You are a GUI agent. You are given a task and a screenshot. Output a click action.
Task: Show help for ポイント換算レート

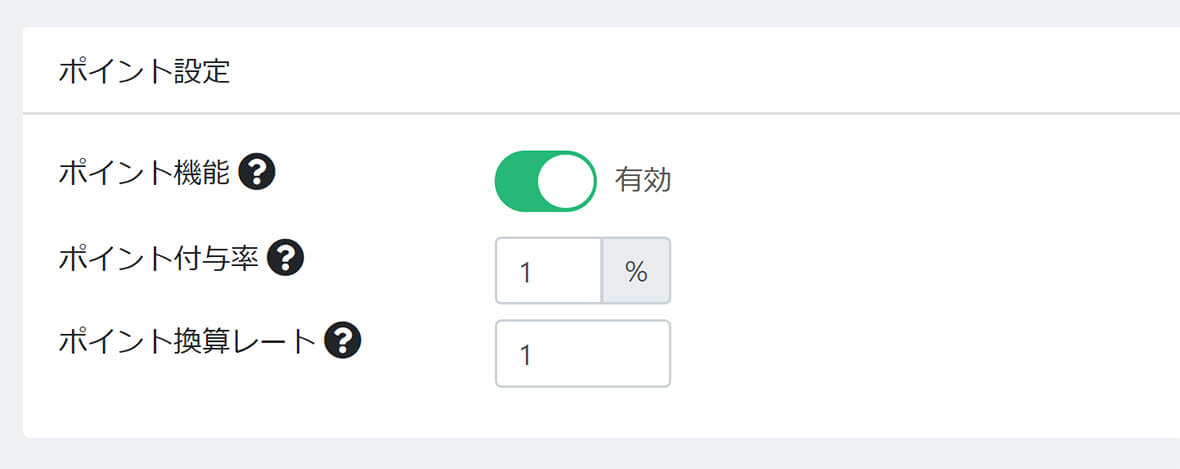(x=343, y=342)
